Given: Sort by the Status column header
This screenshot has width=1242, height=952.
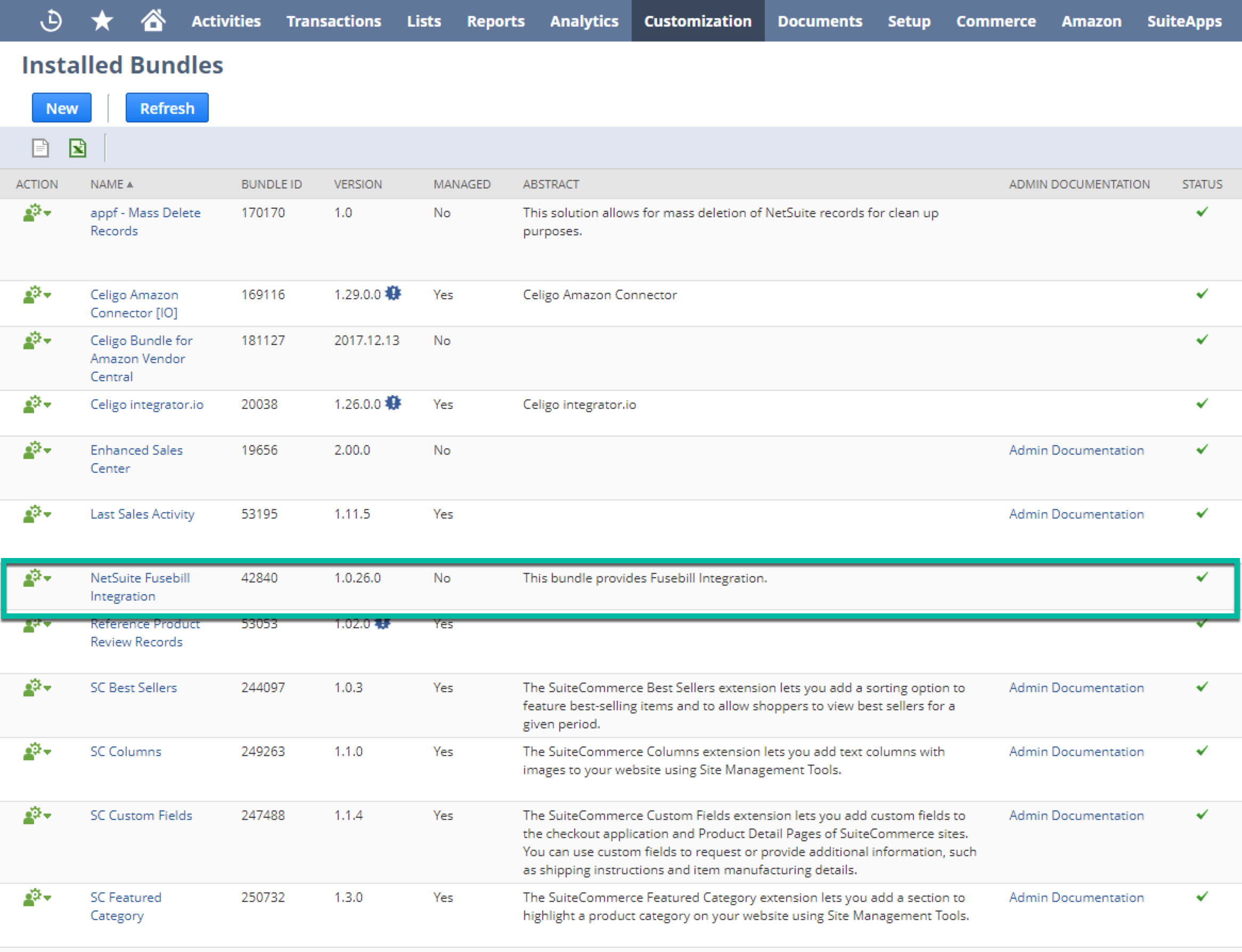Looking at the screenshot, I should click(x=1202, y=184).
